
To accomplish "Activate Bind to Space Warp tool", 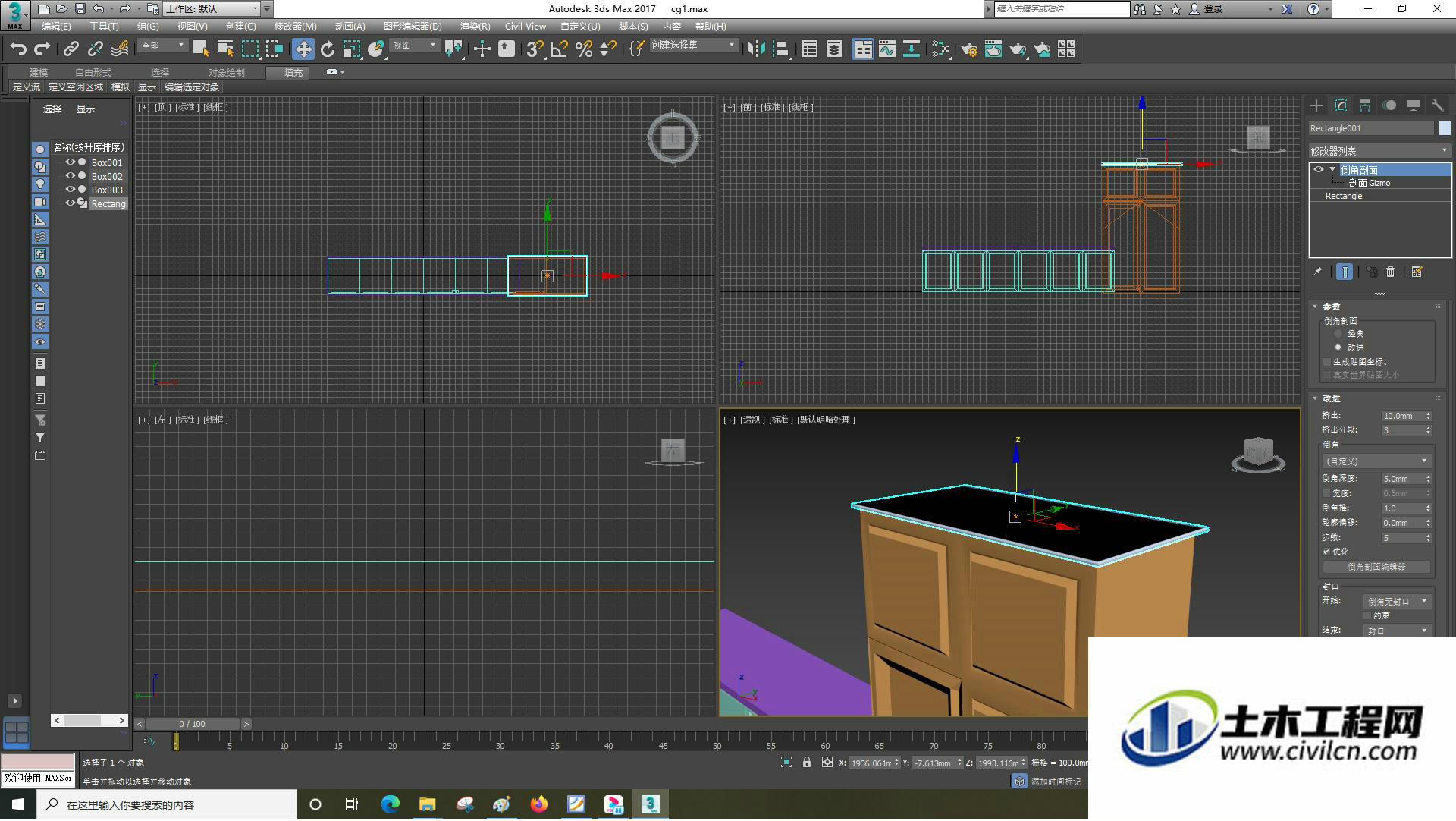I will pyautogui.click(x=120, y=49).
